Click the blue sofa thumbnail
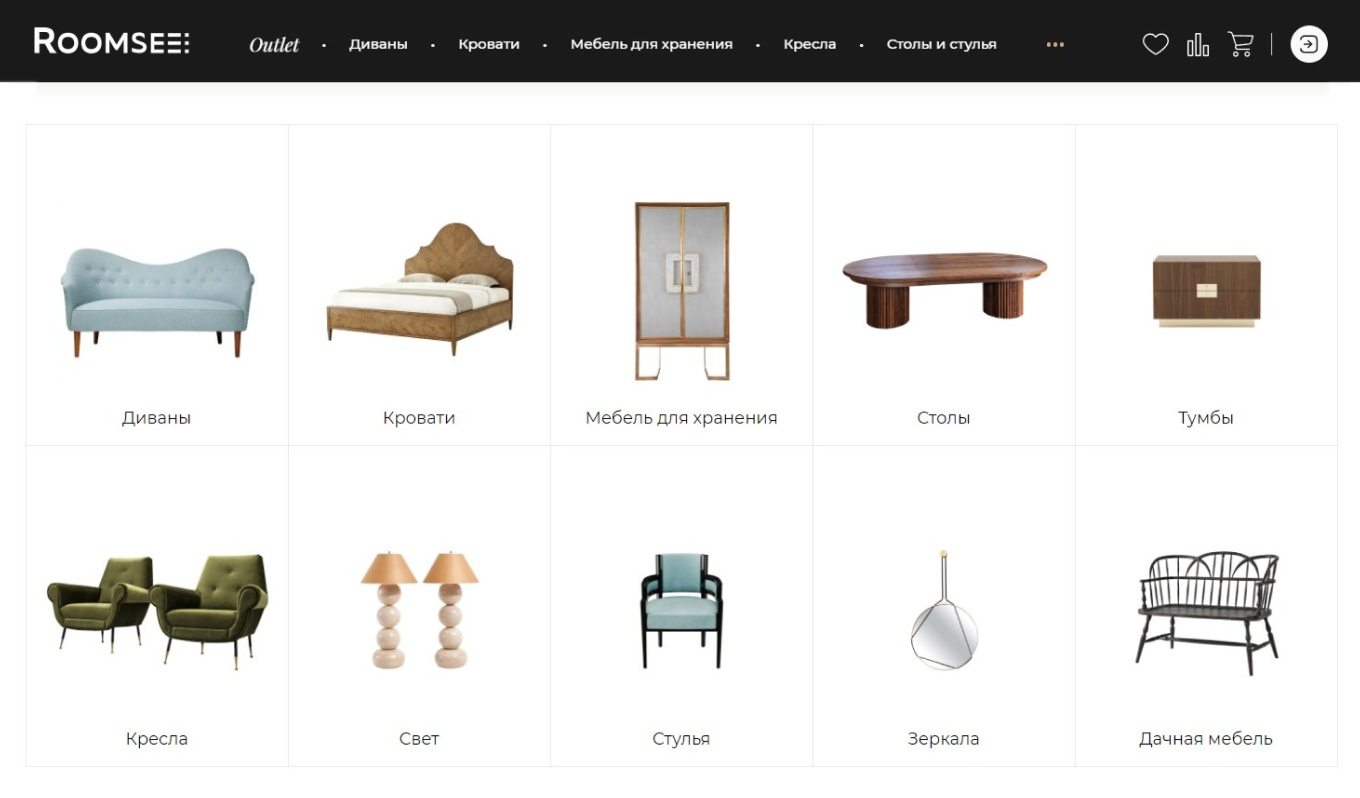1360x798 pixels. 157,300
